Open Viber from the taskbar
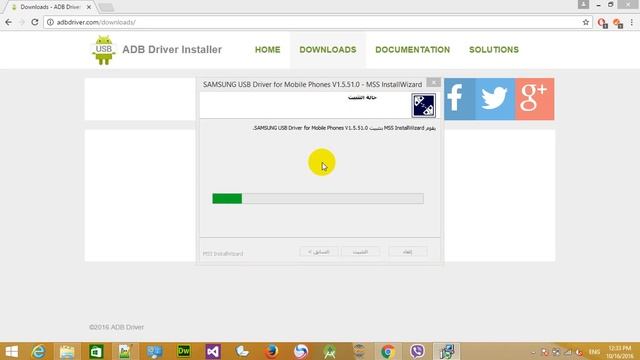Viewport: 640px width, 360px height. pos(417,351)
